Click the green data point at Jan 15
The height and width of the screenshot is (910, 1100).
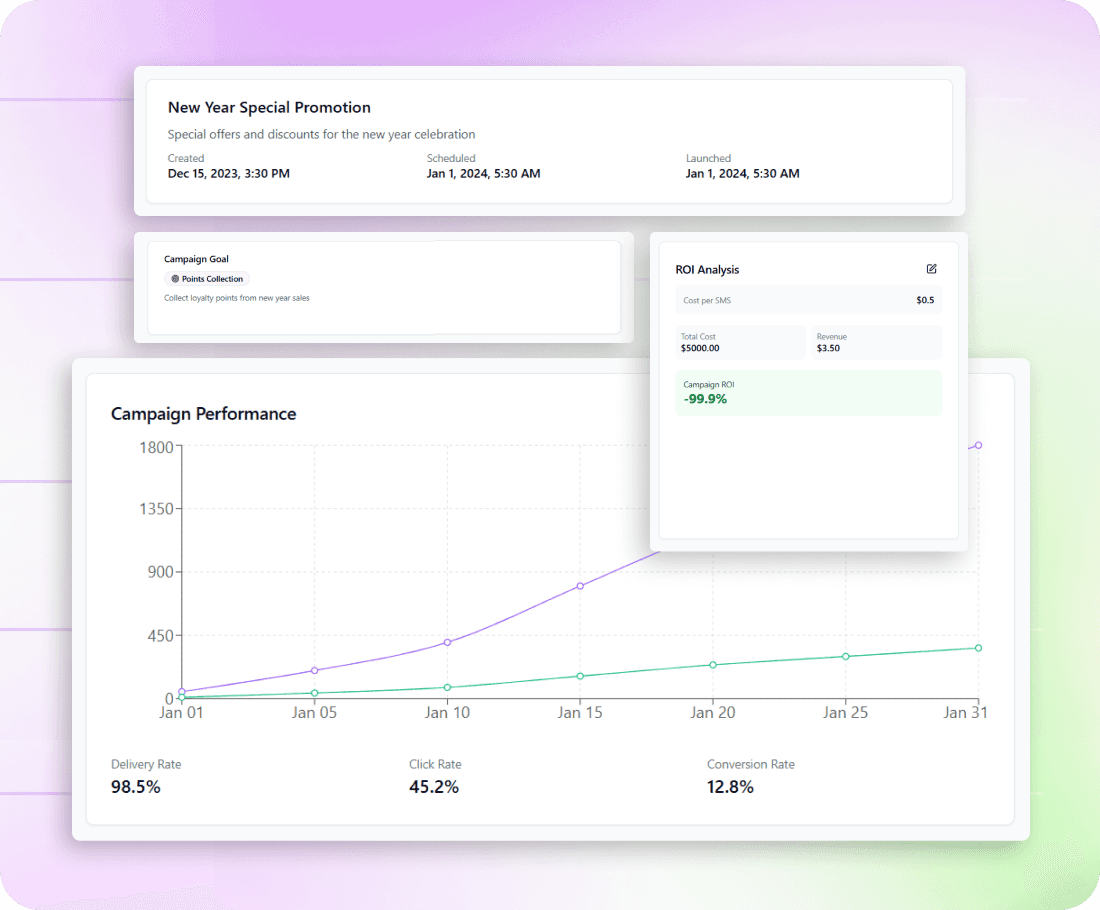click(580, 676)
